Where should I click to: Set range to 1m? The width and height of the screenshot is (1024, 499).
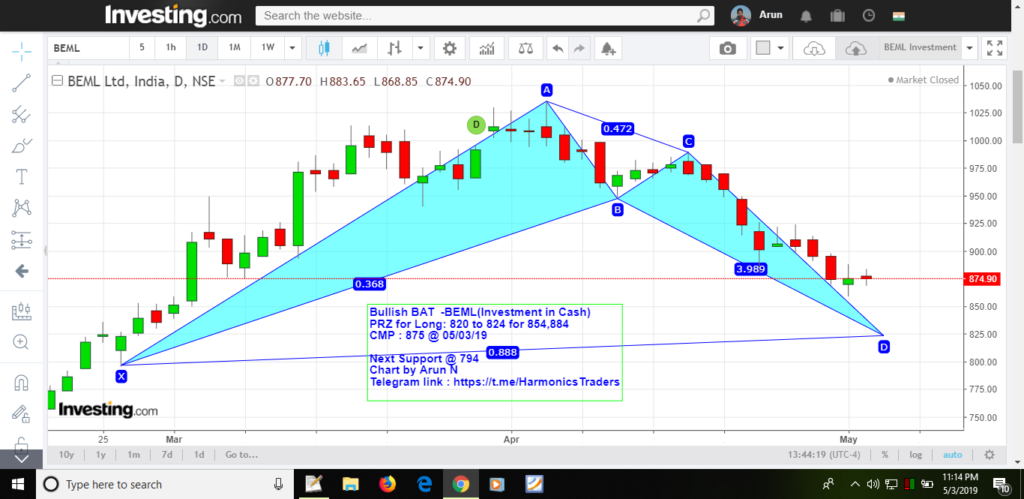pos(133,455)
